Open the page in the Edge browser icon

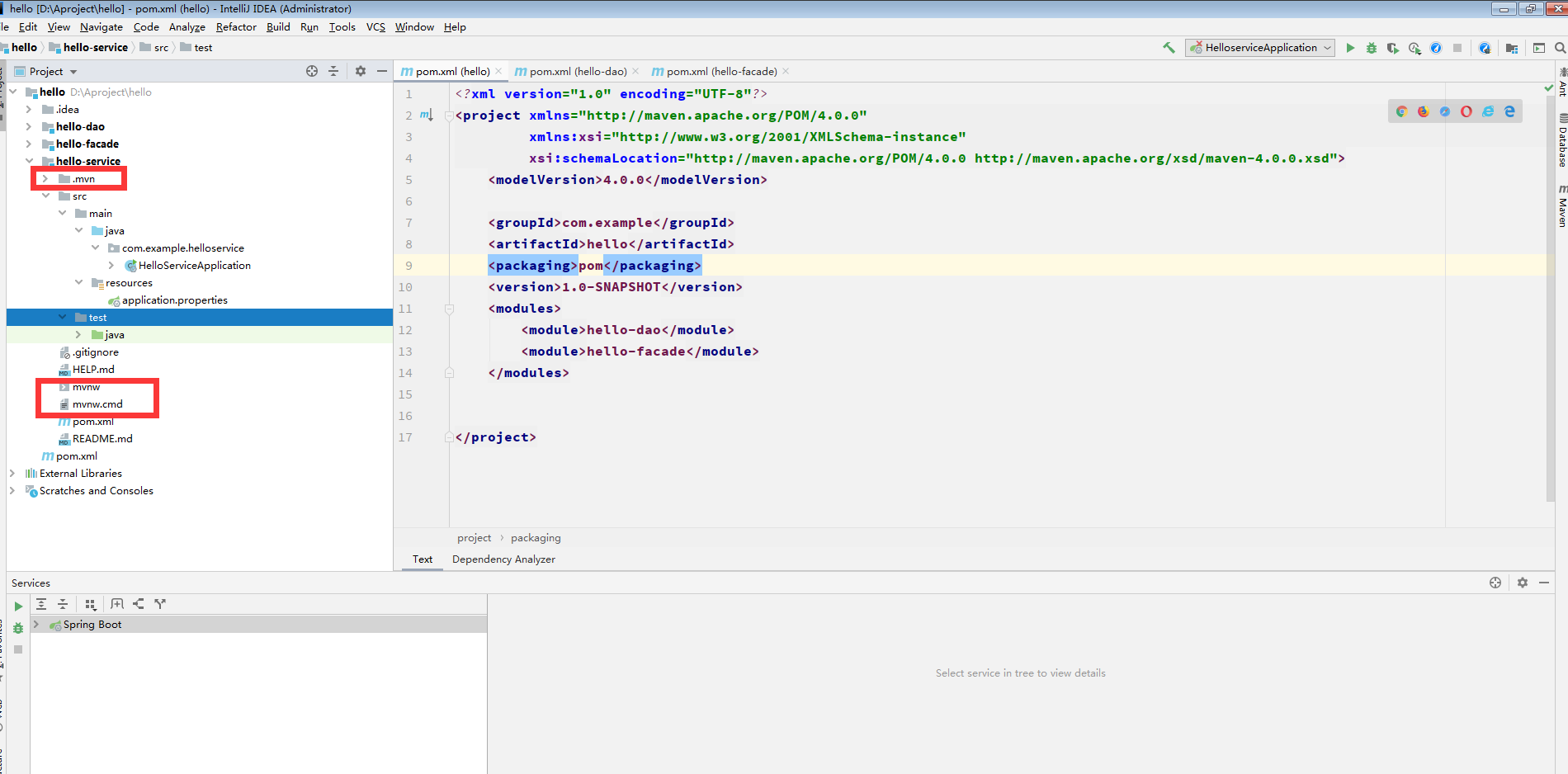coord(1509,111)
